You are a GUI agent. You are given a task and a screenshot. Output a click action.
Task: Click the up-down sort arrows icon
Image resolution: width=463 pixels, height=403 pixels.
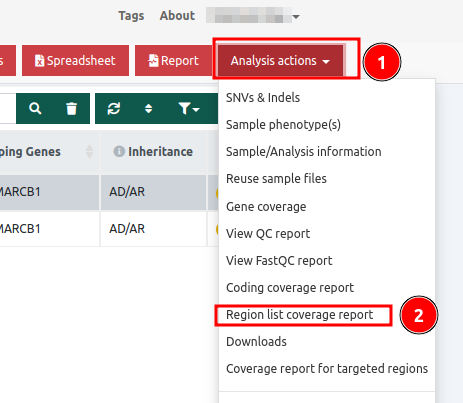[x=149, y=109]
